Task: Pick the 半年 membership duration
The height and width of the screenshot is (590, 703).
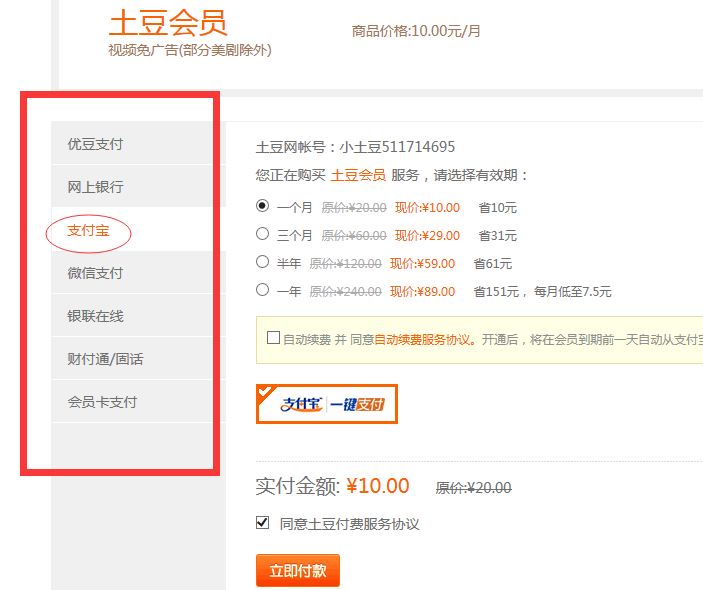Action: 262,262
